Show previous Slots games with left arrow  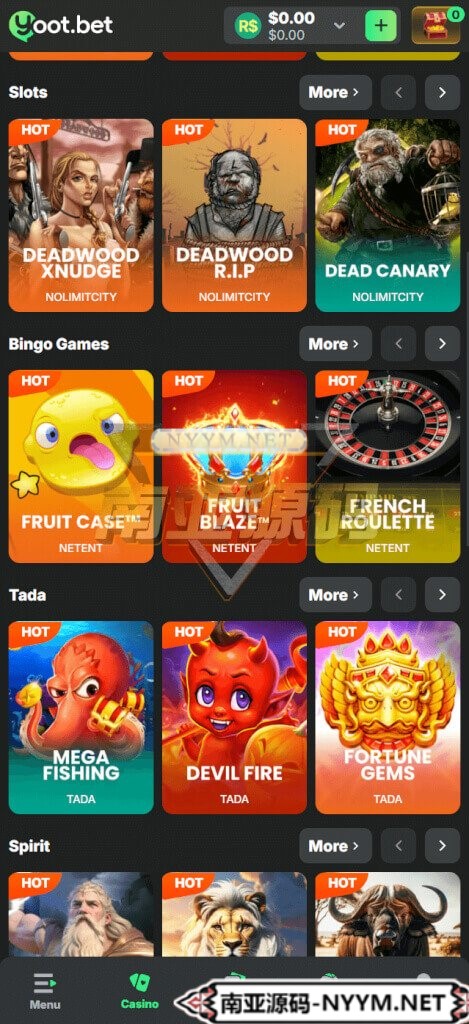398,93
